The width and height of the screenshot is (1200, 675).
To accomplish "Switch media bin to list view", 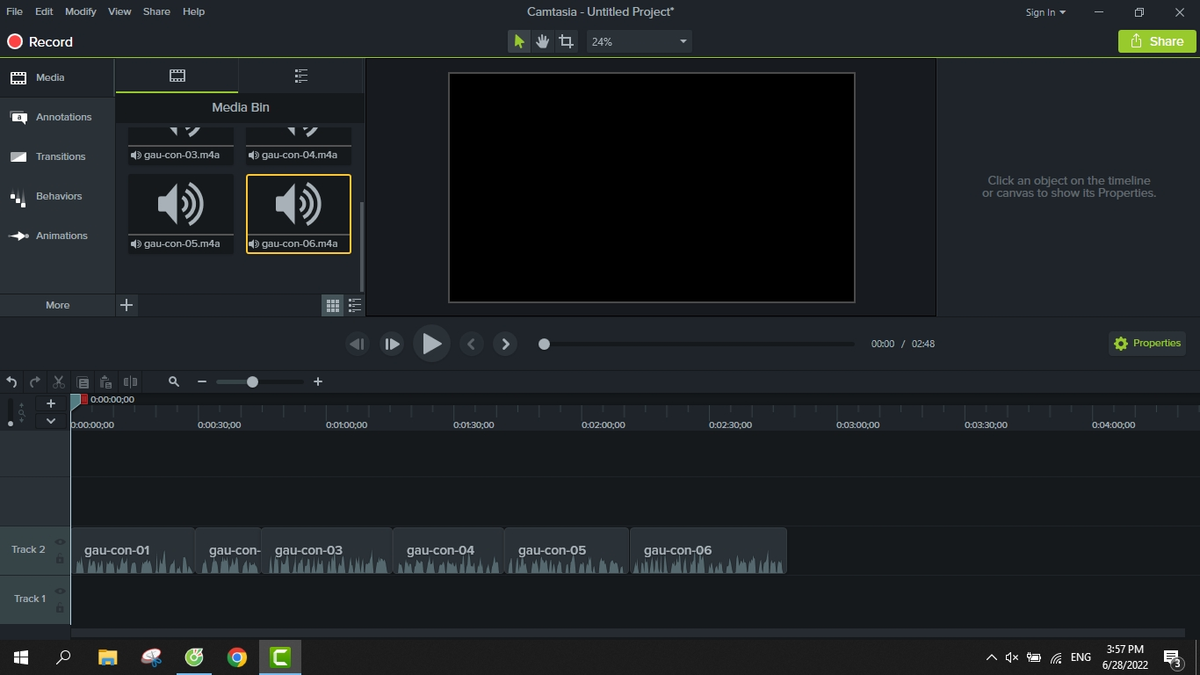I will click(x=355, y=305).
